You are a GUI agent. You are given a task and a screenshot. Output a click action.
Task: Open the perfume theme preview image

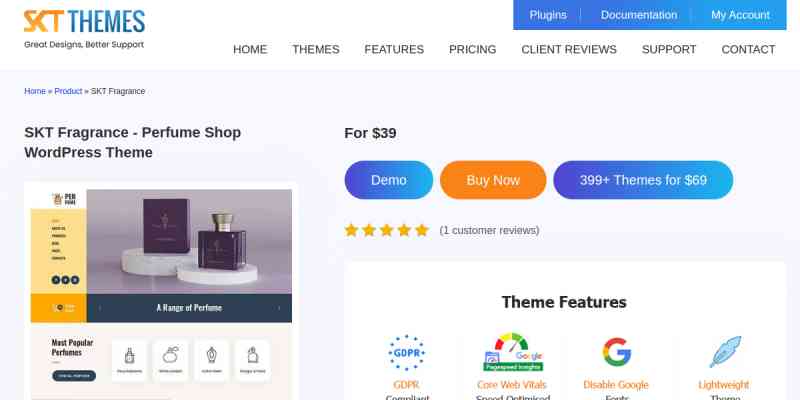[161, 292]
